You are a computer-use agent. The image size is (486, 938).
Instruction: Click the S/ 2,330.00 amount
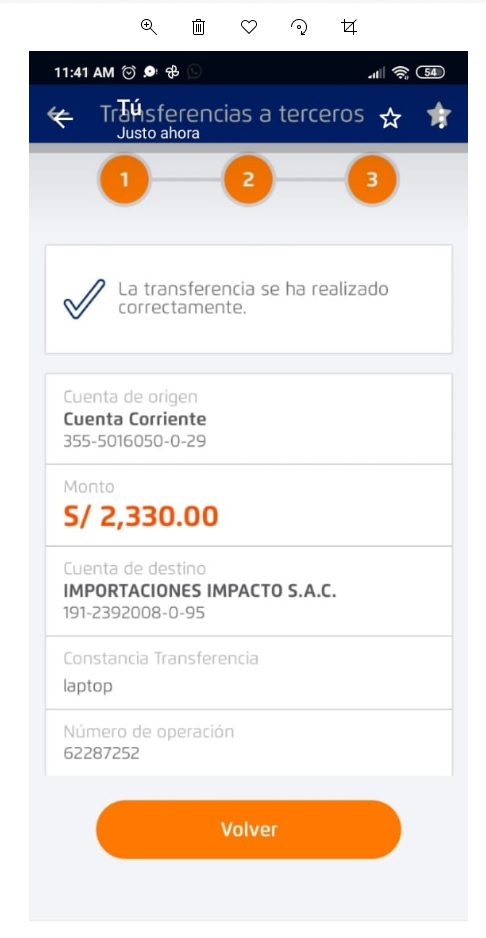(x=141, y=516)
